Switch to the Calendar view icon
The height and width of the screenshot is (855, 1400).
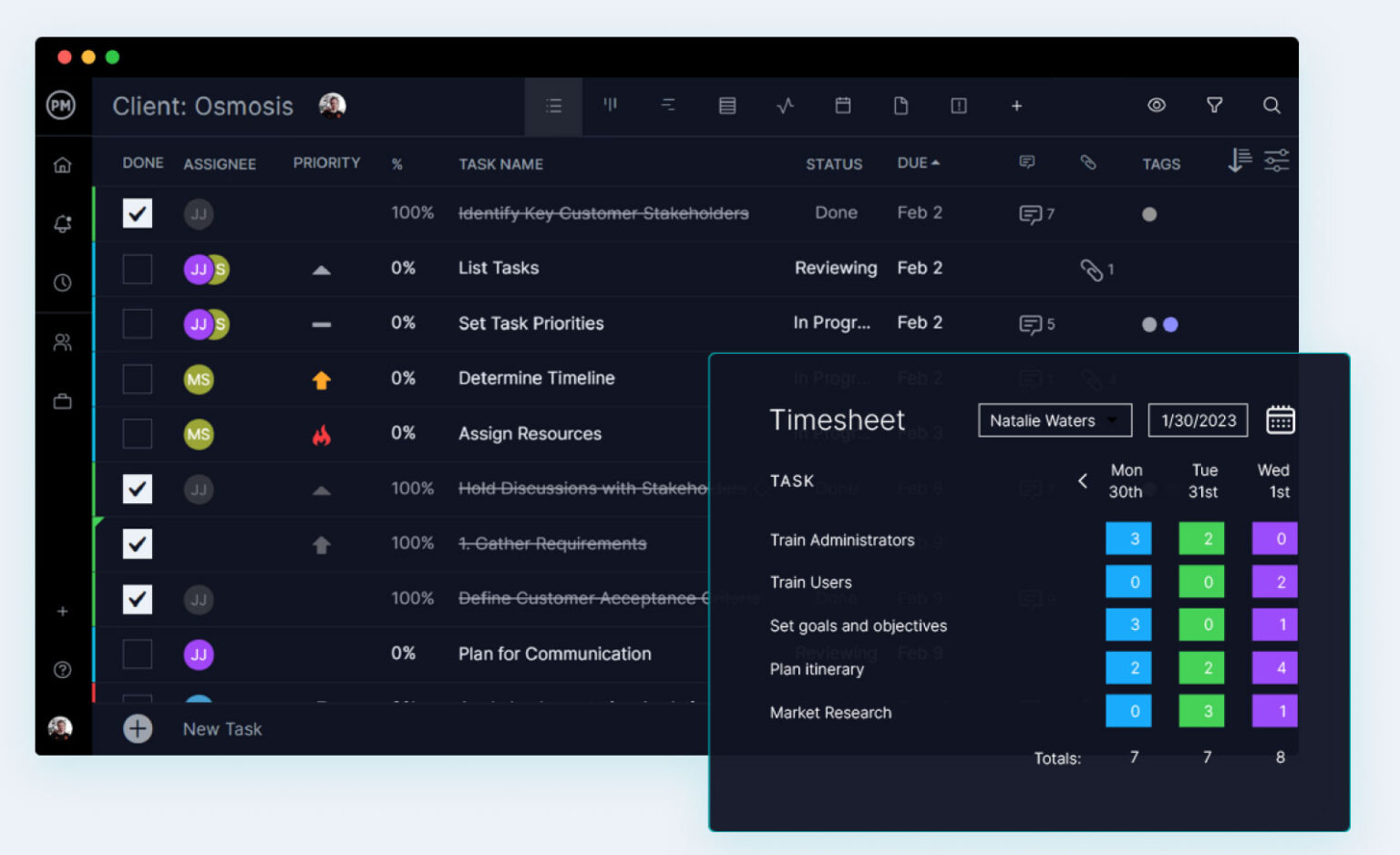coord(843,106)
